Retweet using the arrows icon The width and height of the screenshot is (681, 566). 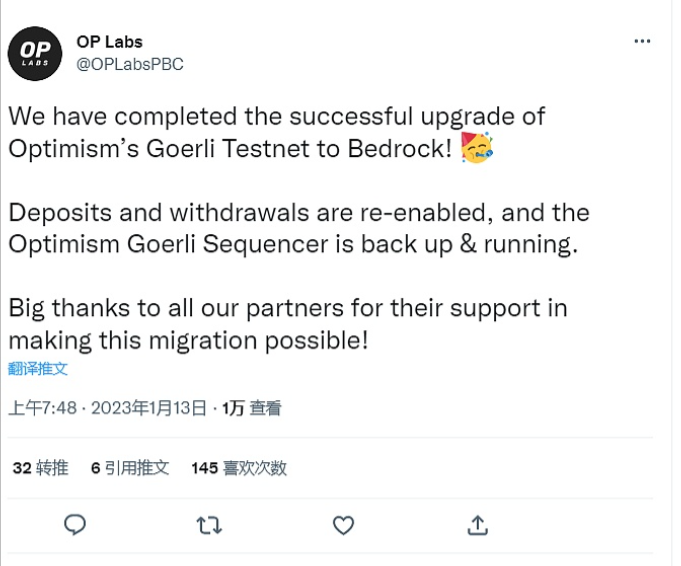209,525
